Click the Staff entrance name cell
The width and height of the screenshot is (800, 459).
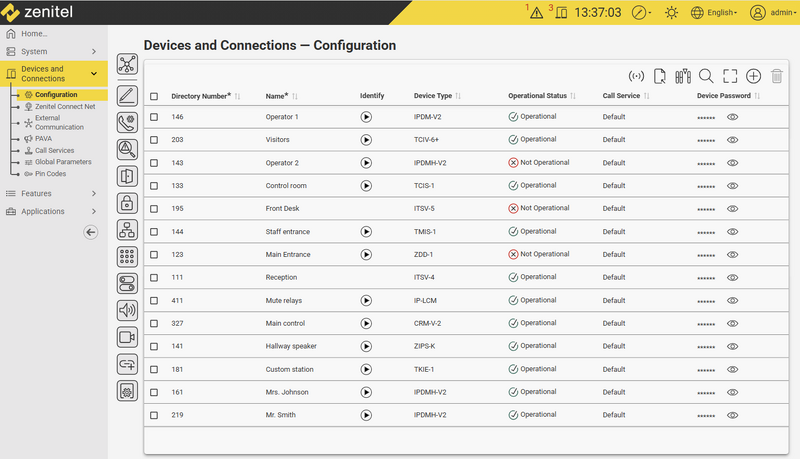288,232
